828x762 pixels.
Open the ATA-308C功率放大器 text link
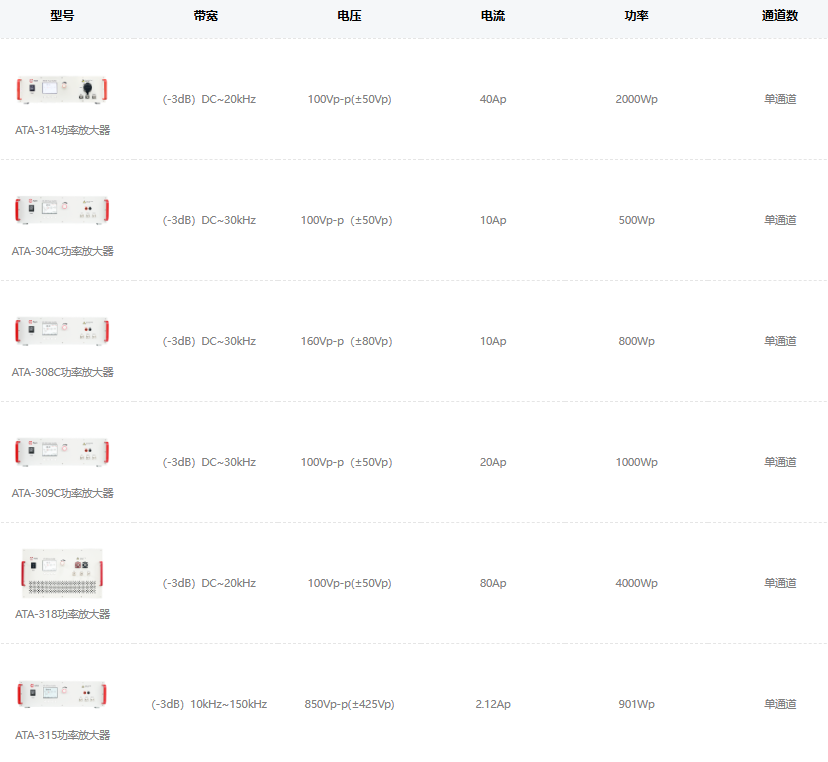62,372
